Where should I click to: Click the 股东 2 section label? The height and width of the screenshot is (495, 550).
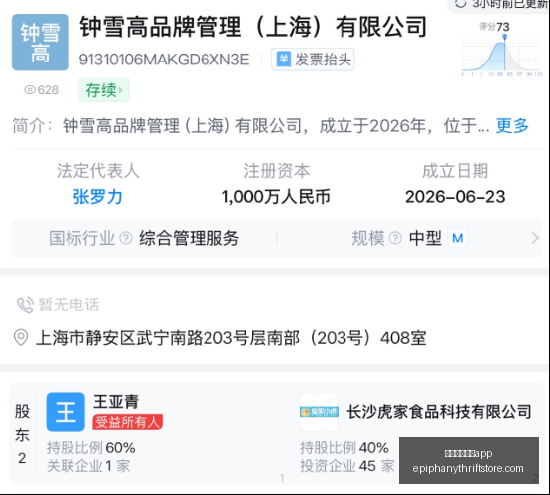pos(22,435)
